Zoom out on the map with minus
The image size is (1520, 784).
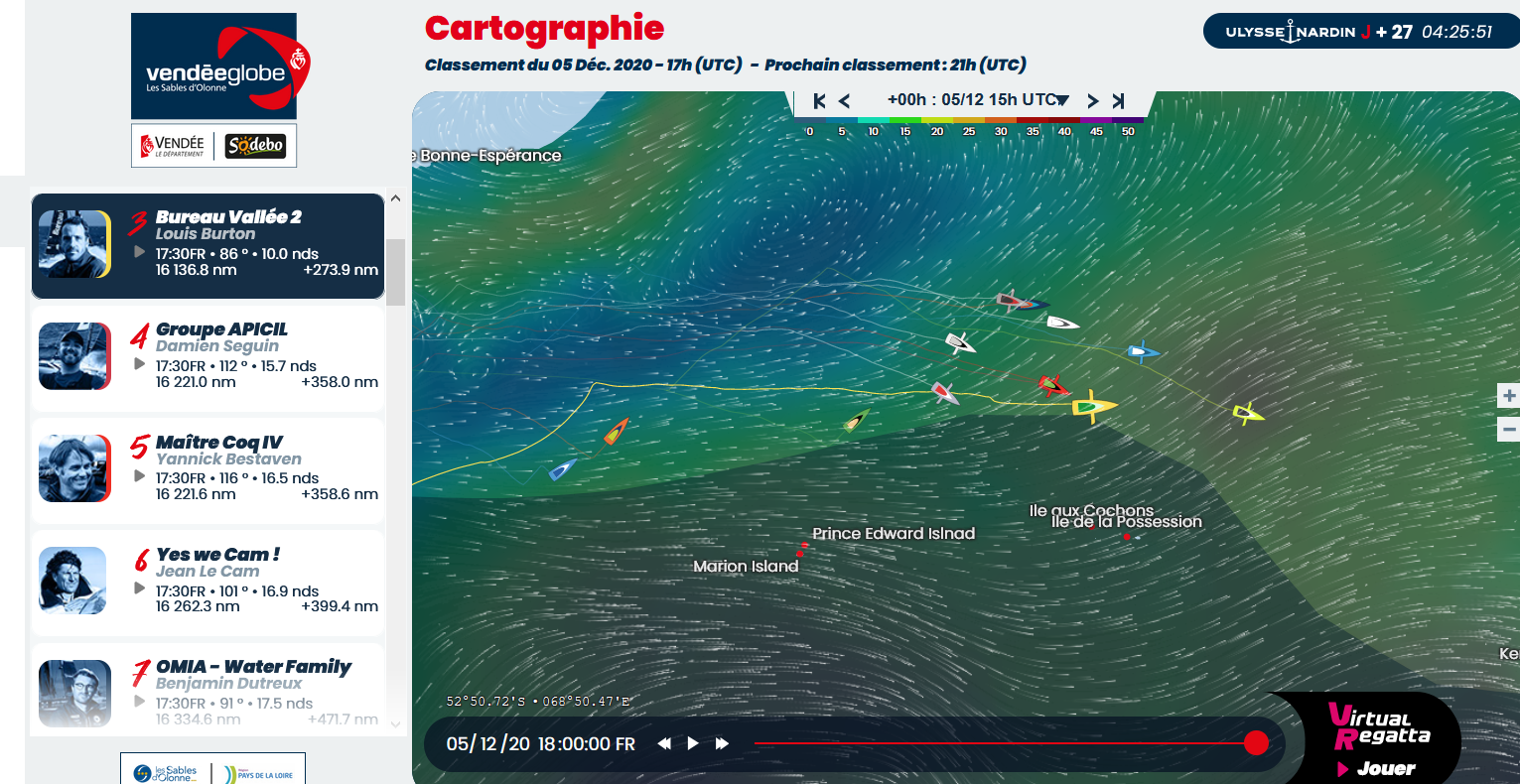tap(1509, 430)
